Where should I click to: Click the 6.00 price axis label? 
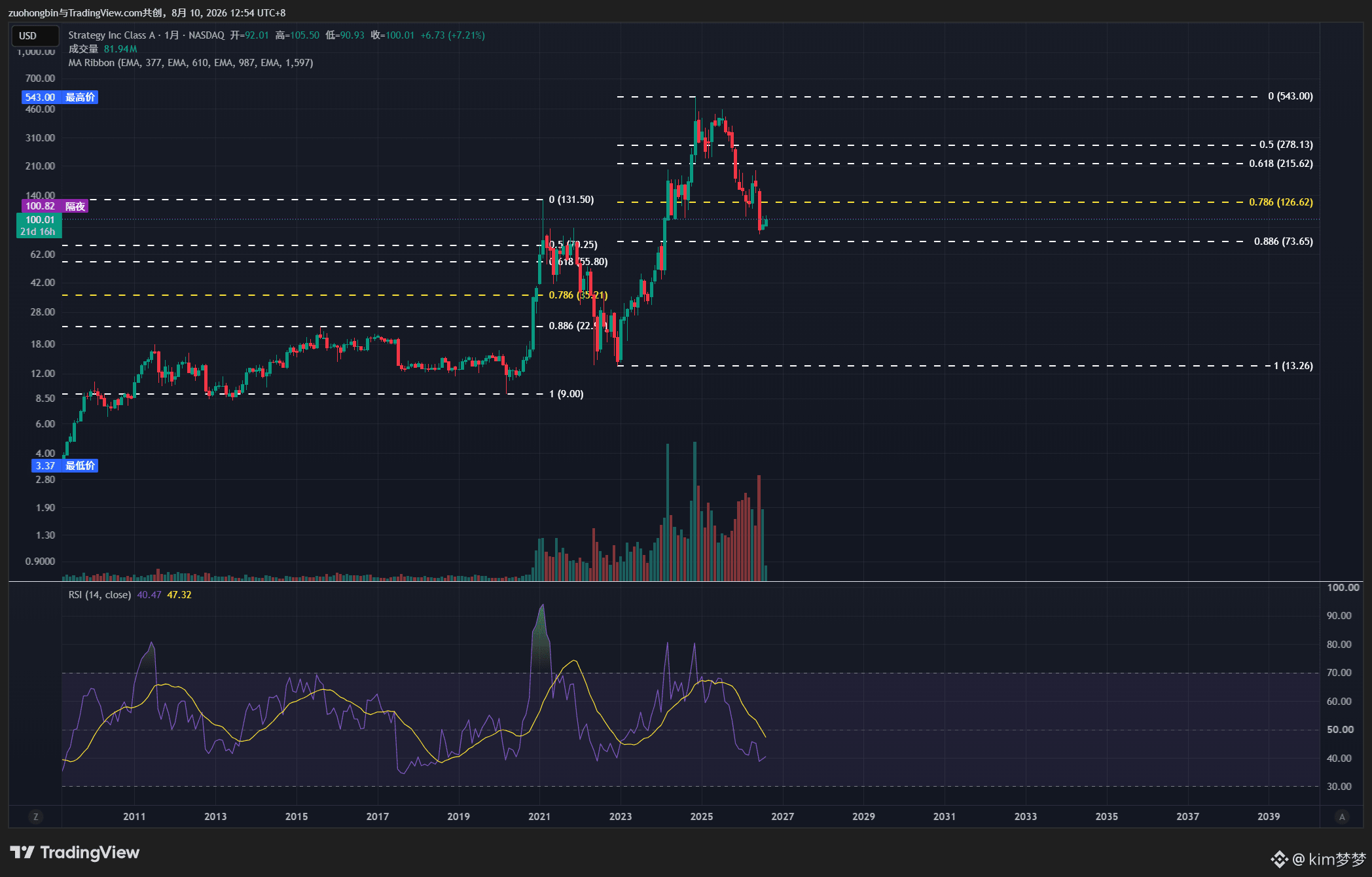[x=45, y=424]
